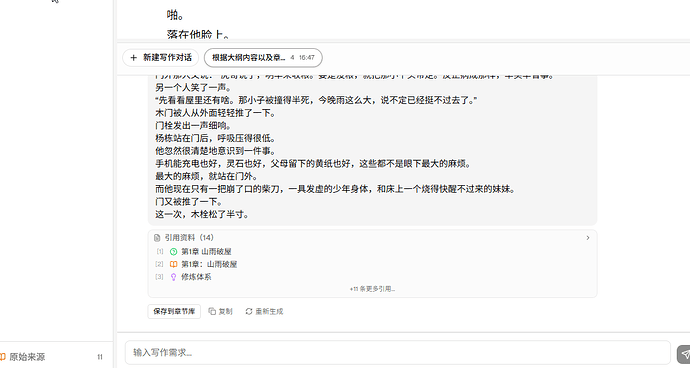Start a new writing conversation (新建写作对话)
Viewport: 690px width, 368px height.
click(x=161, y=58)
